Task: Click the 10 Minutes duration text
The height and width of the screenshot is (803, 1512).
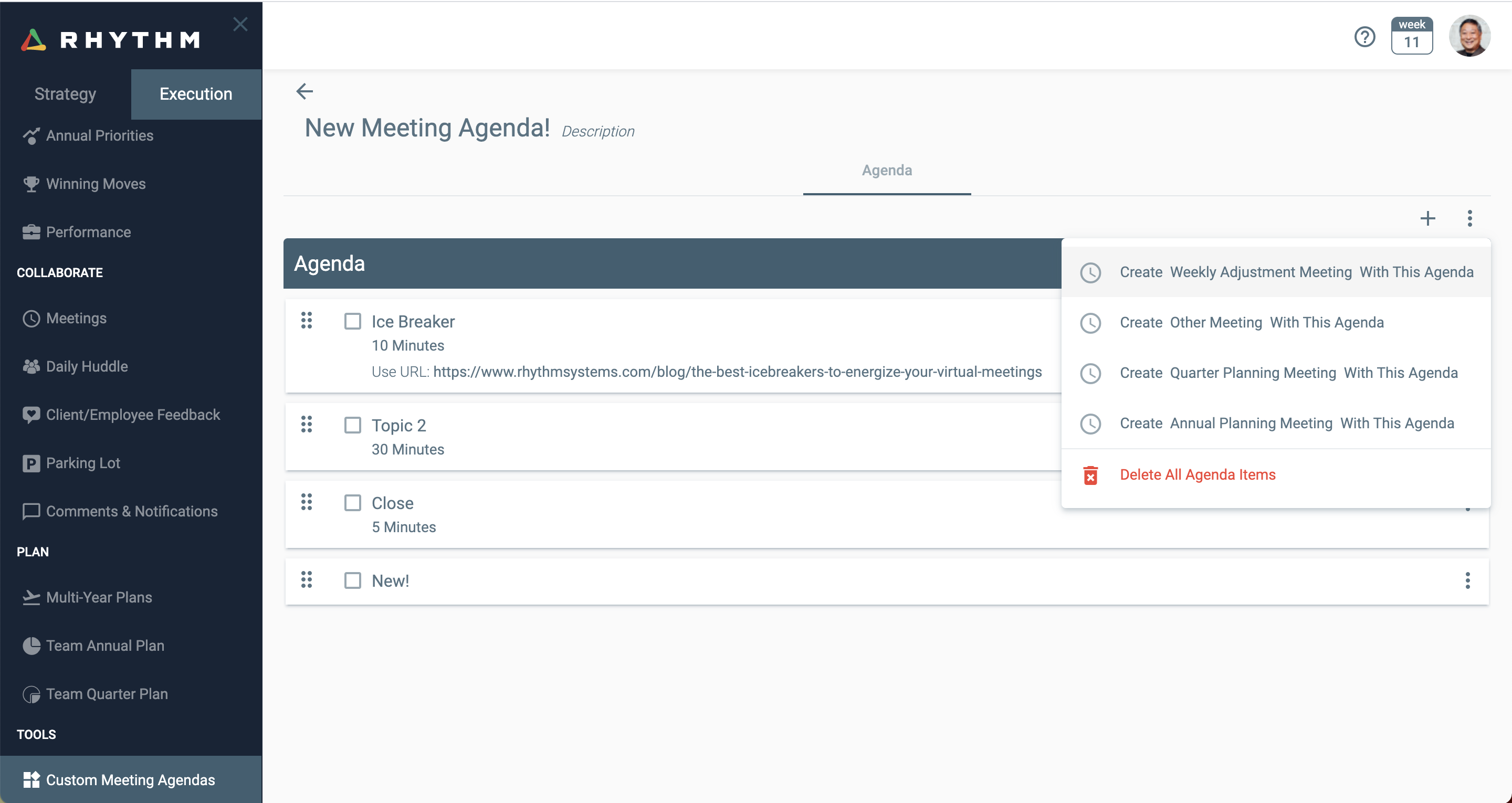Action: pyautogui.click(x=407, y=345)
